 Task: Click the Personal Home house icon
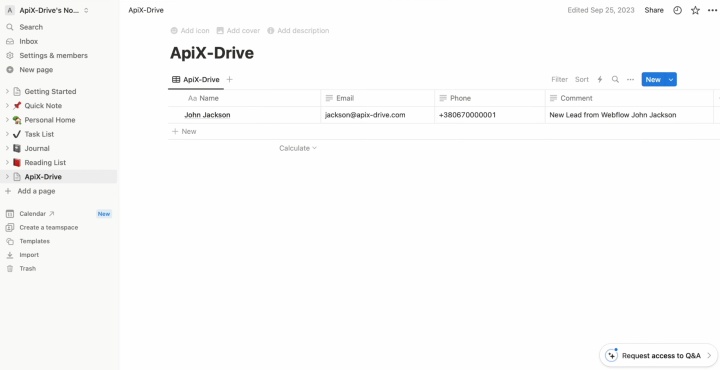(x=17, y=120)
